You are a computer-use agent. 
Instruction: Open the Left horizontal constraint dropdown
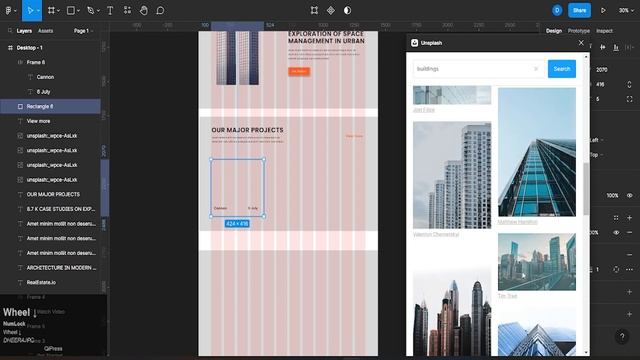(596, 140)
